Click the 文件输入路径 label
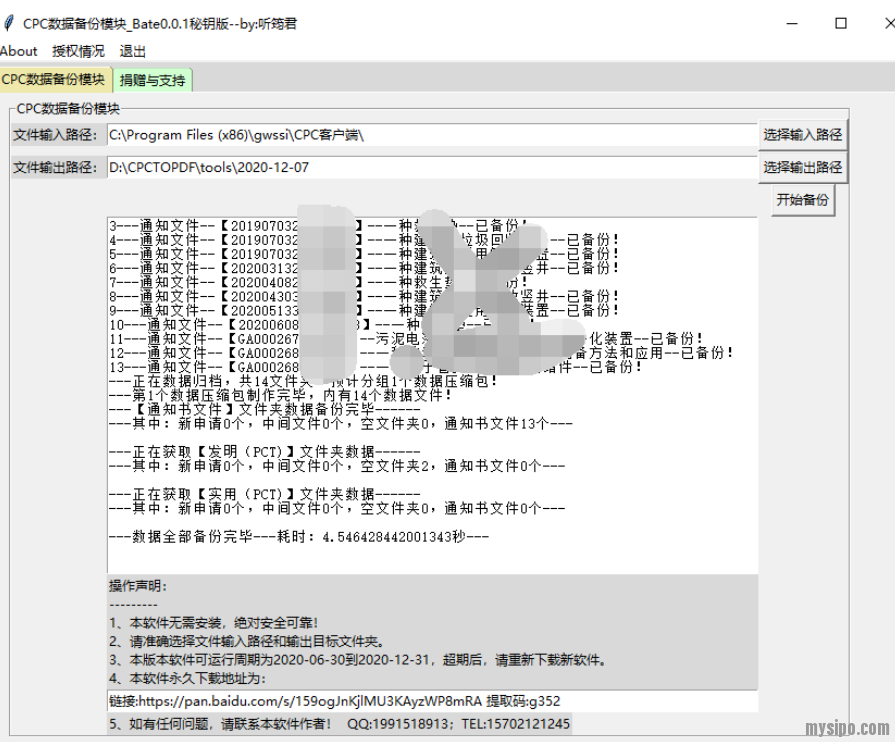This screenshot has height=742, width=895. [x=54, y=135]
